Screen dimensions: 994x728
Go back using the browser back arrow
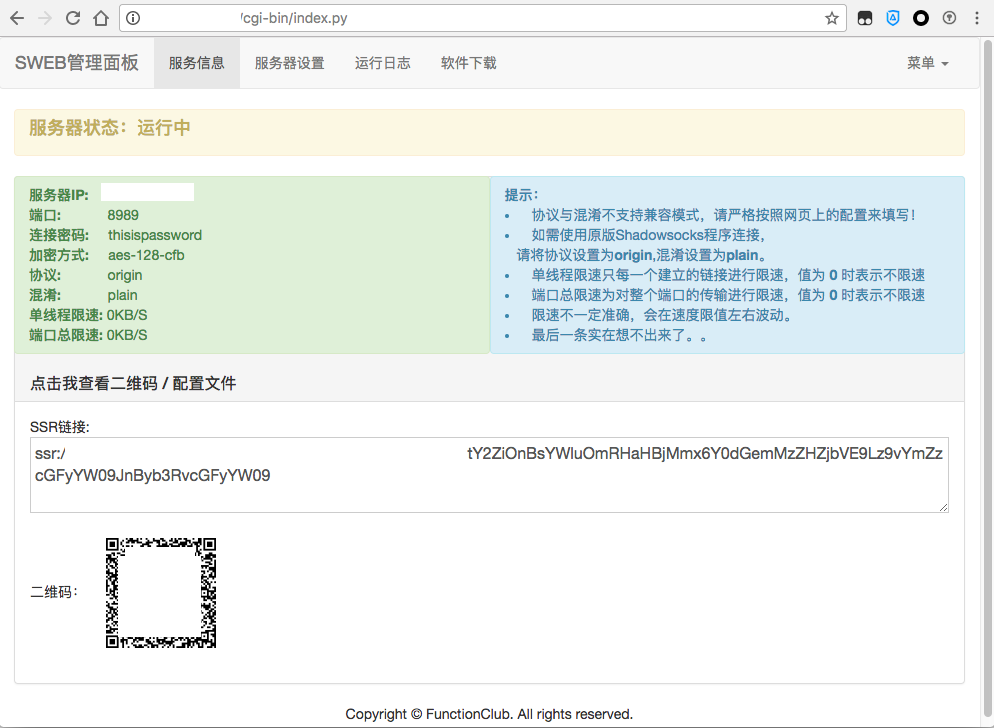17,18
